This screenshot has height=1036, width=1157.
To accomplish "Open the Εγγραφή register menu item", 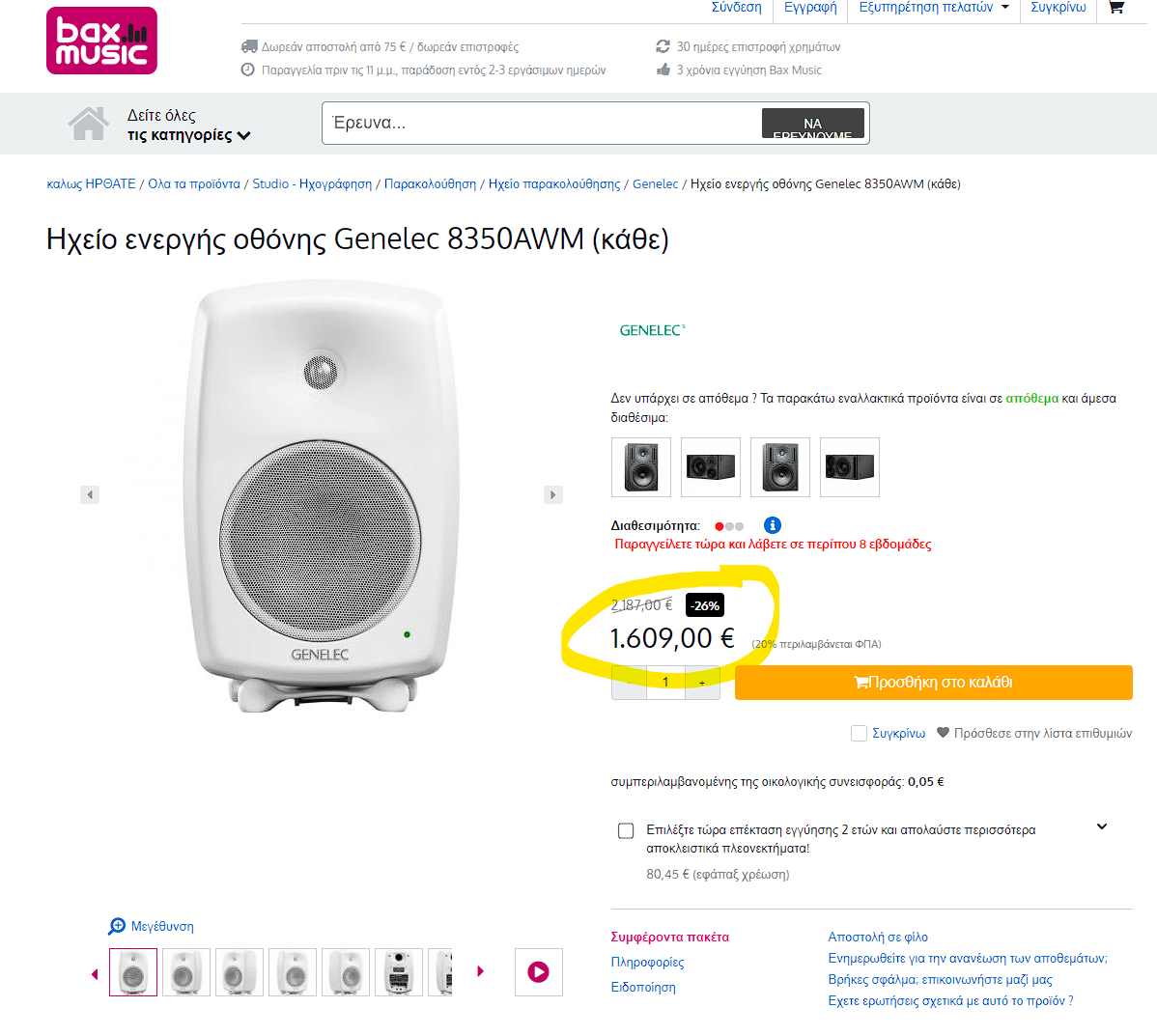I will pos(810,8).
